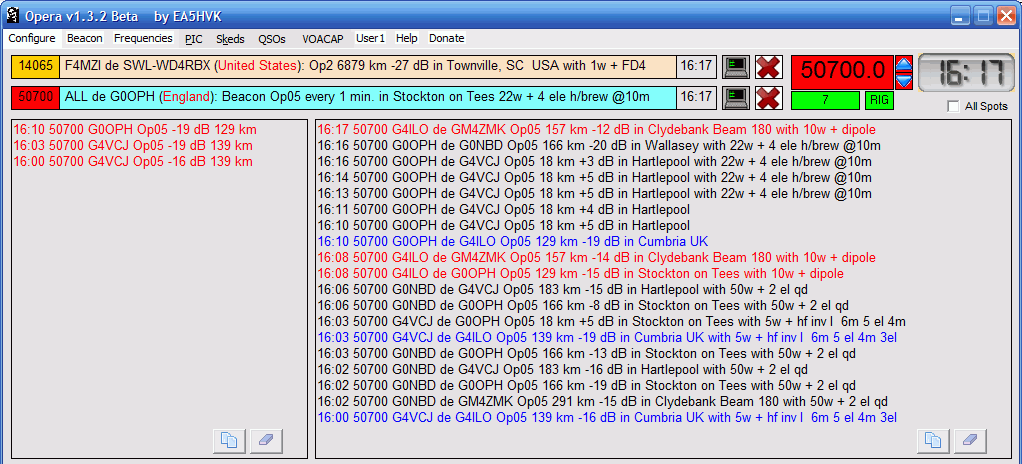This screenshot has width=1022, height=464.
Task: Maximize the Opera window
Action: point(983,16)
